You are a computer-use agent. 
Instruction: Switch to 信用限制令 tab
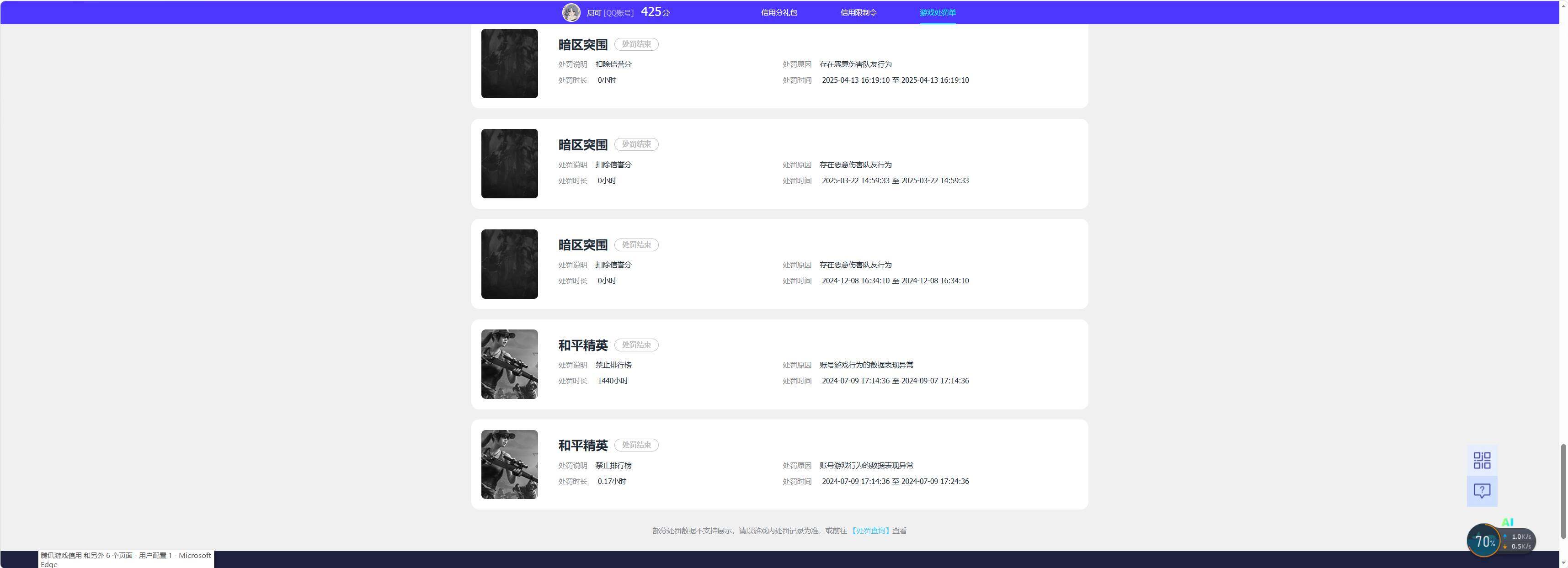858,12
